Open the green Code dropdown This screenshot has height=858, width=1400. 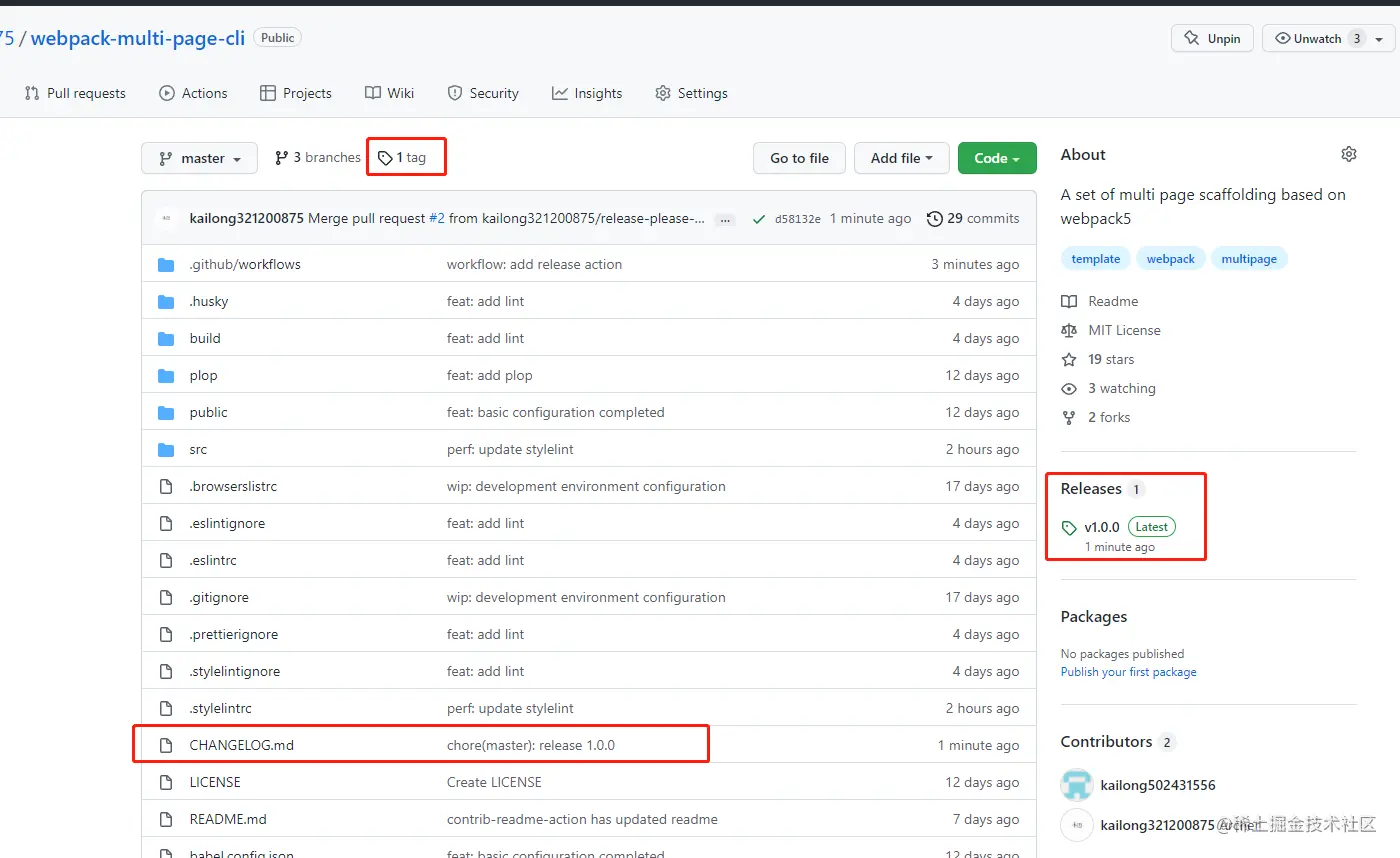click(x=997, y=158)
